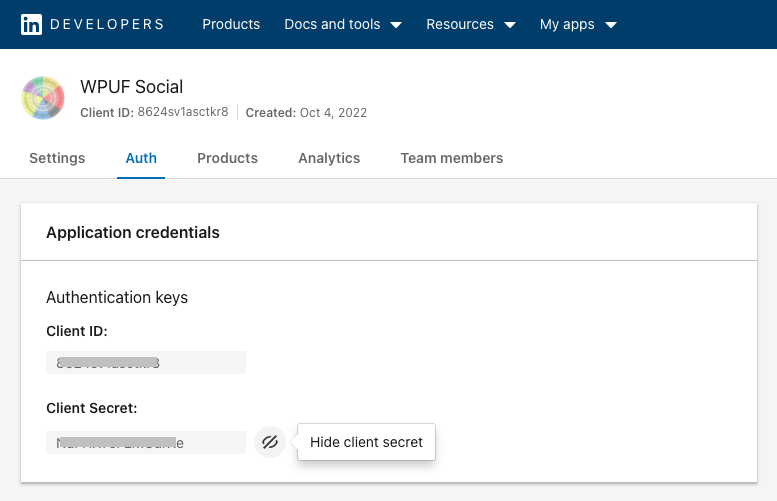Go to the Analytics tab
Screen dimensions: 777x501
(329, 158)
